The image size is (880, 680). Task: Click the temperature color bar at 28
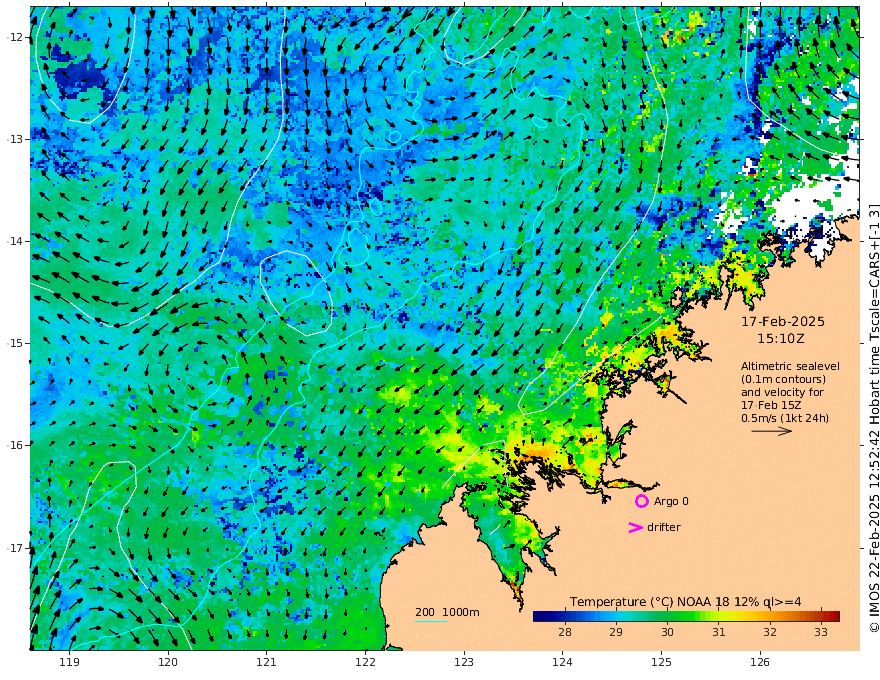tap(565, 617)
